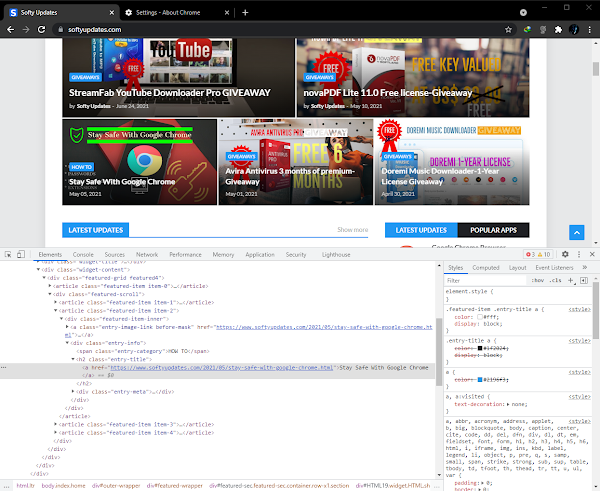Bookmark this page with the star icon
The height and width of the screenshot is (491, 600).
pos(508,29)
